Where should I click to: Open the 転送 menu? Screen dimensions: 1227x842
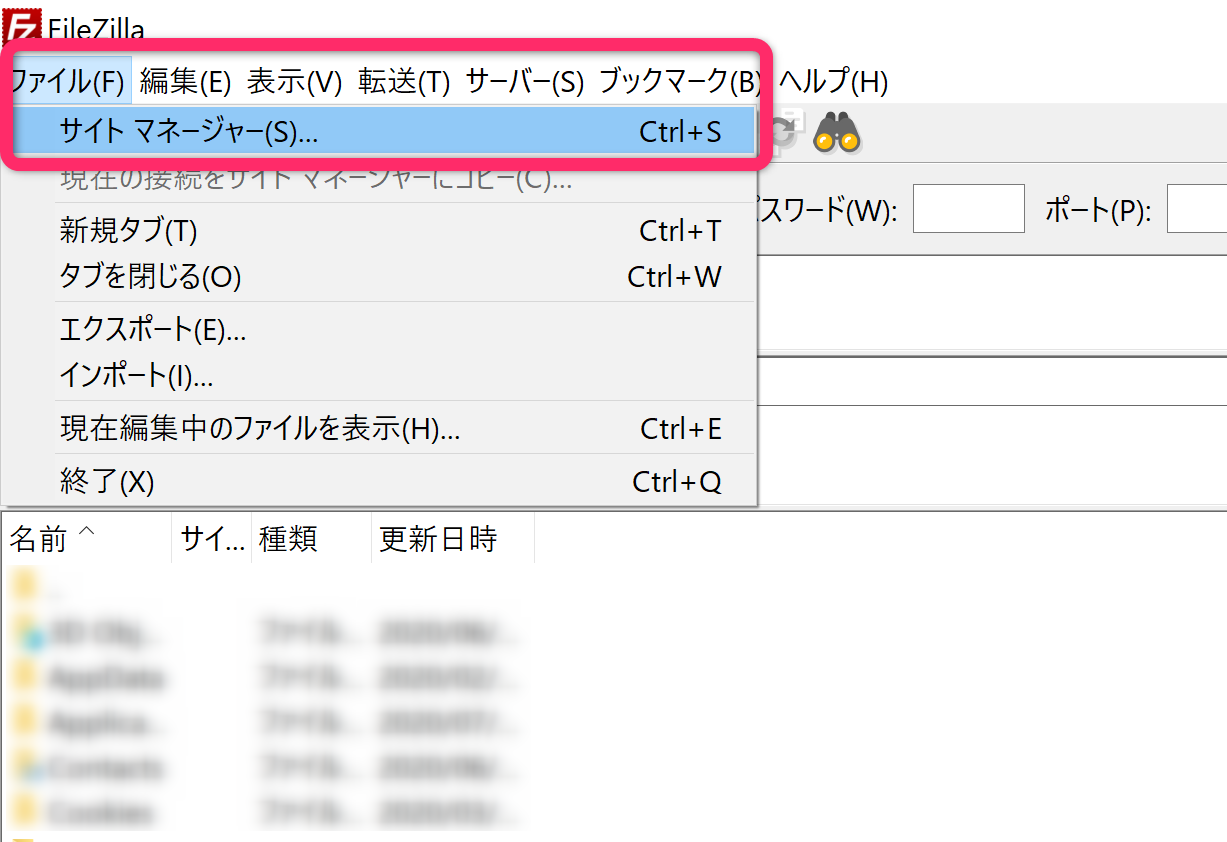[396, 83]
